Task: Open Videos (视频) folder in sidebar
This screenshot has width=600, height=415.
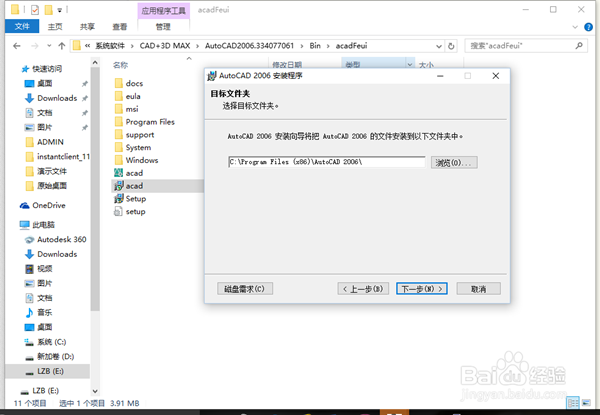Action: [x=38, y=269]
